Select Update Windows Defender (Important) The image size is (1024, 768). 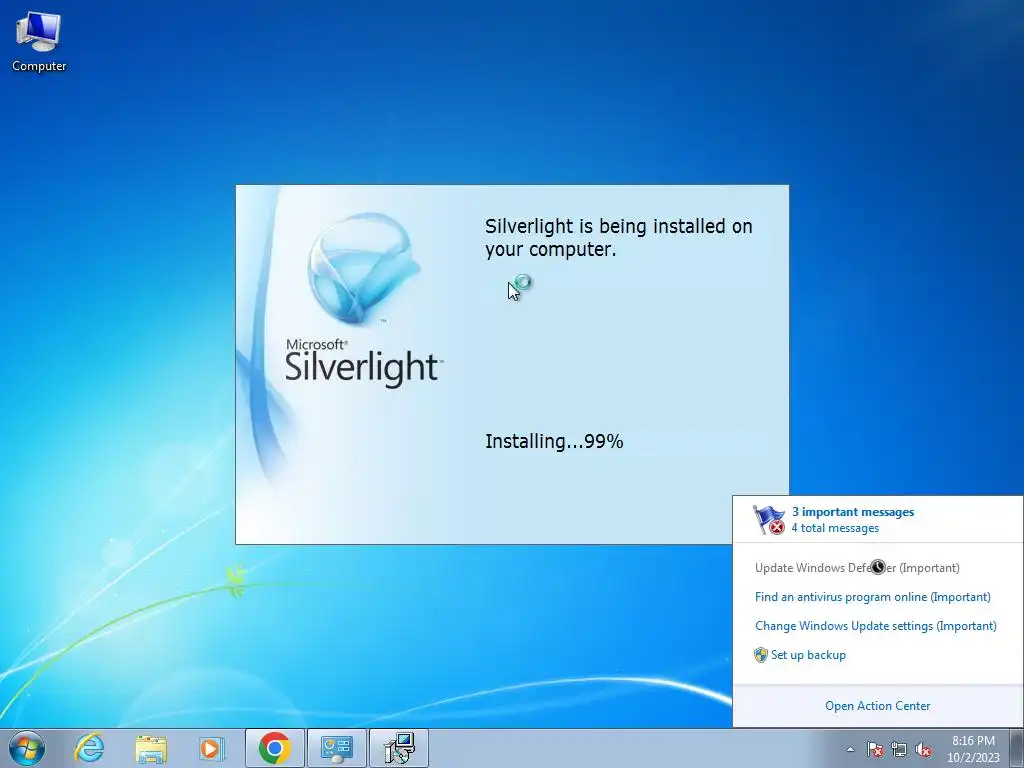857,568
